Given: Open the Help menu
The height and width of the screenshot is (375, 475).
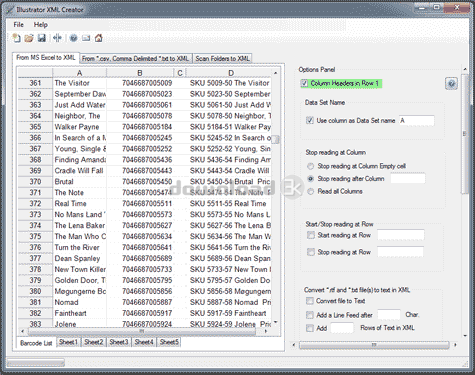Looking at the screenshot, I should coord(41,25).
